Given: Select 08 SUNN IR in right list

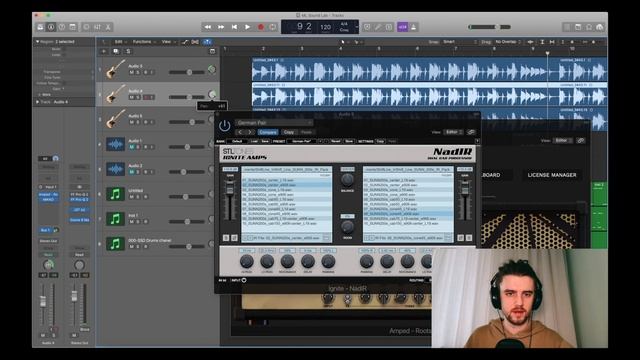Looking at the screenshot, I should (408, 214).
